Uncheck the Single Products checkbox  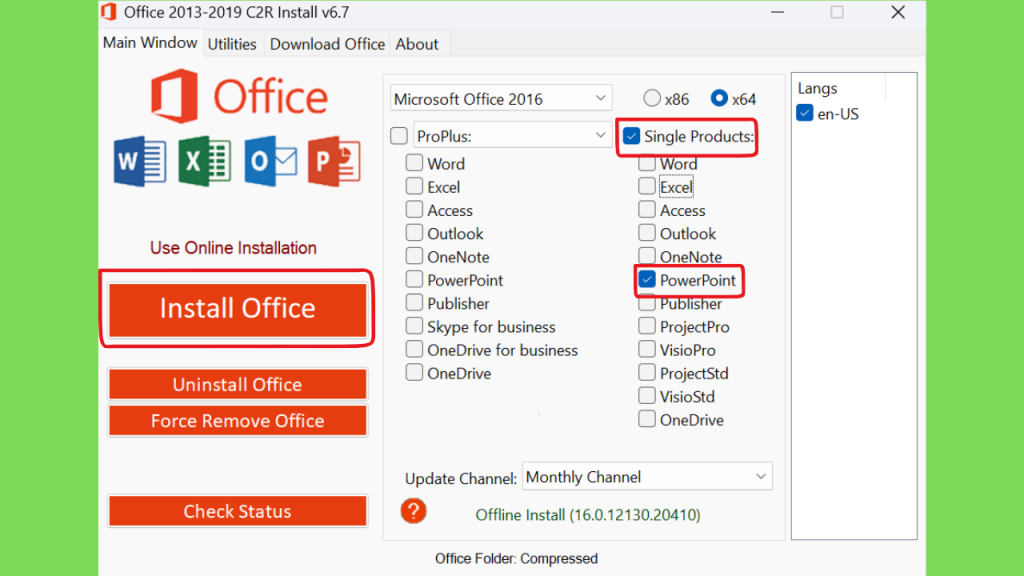pyautogui.click(x=632, y=136)
